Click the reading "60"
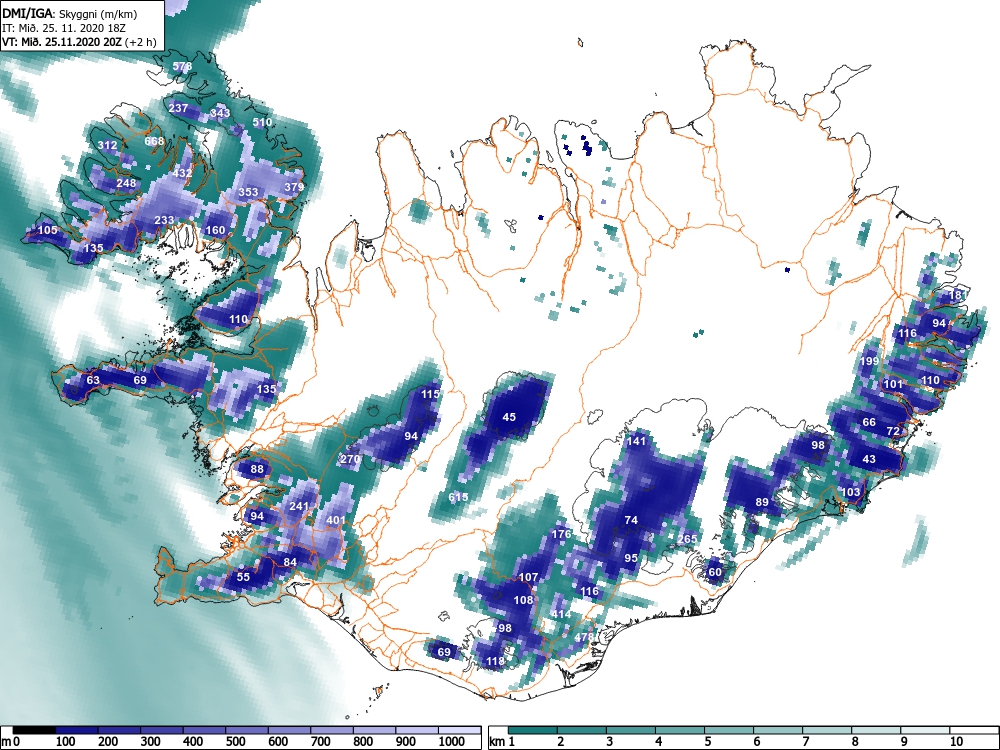 (x=715, y=572)
